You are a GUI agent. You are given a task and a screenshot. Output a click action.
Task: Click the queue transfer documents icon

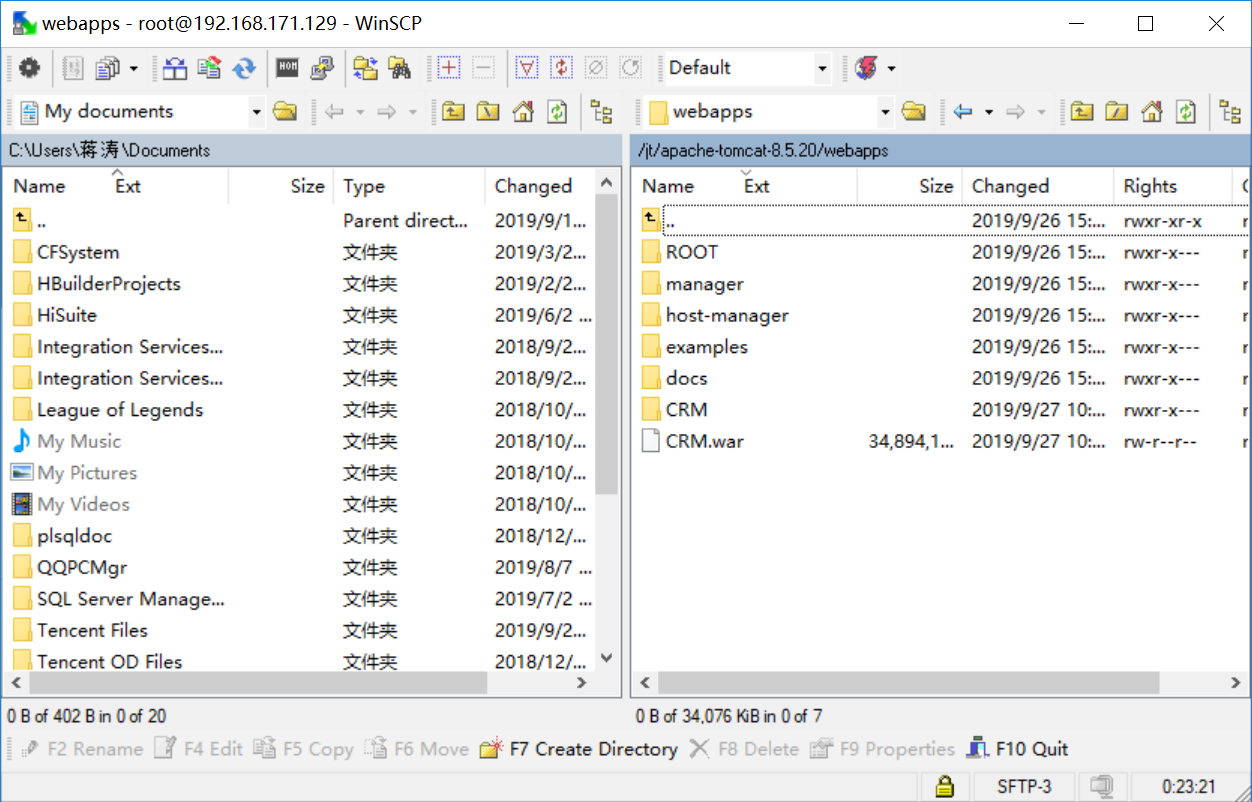pos(107,68)
